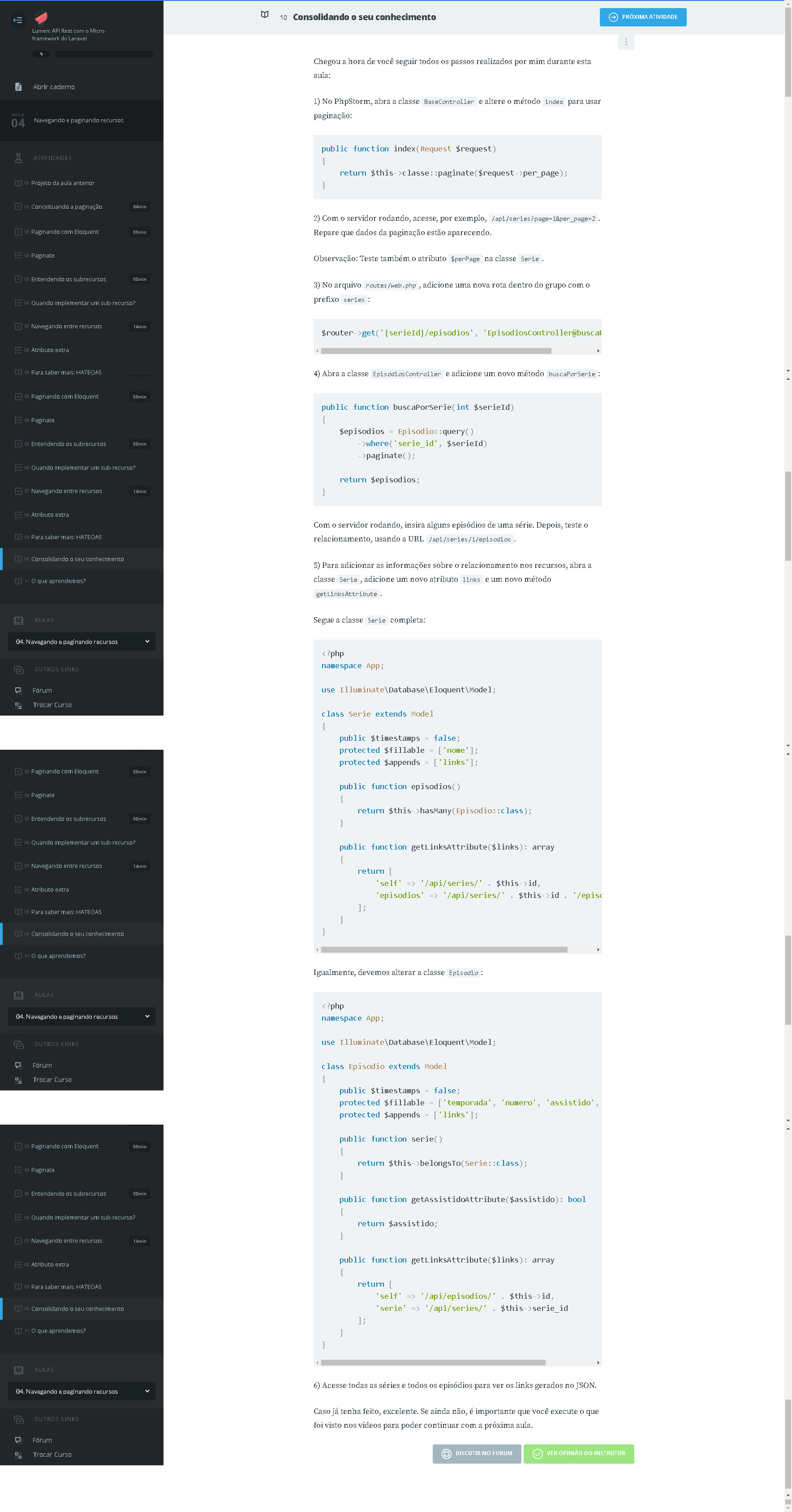Click the checkmark icon in Ver Opinião do Instrutor

537,1453
